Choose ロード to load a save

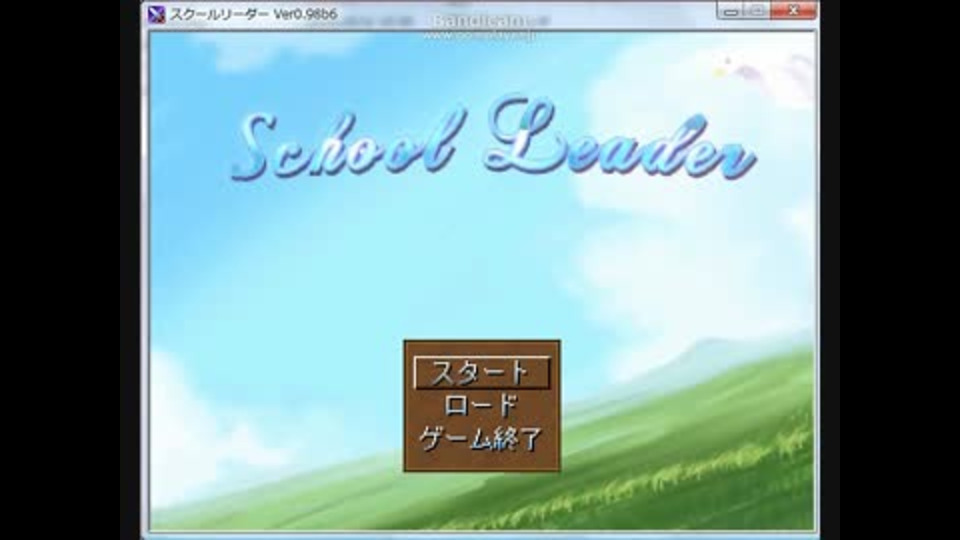[x=482, y=405]
